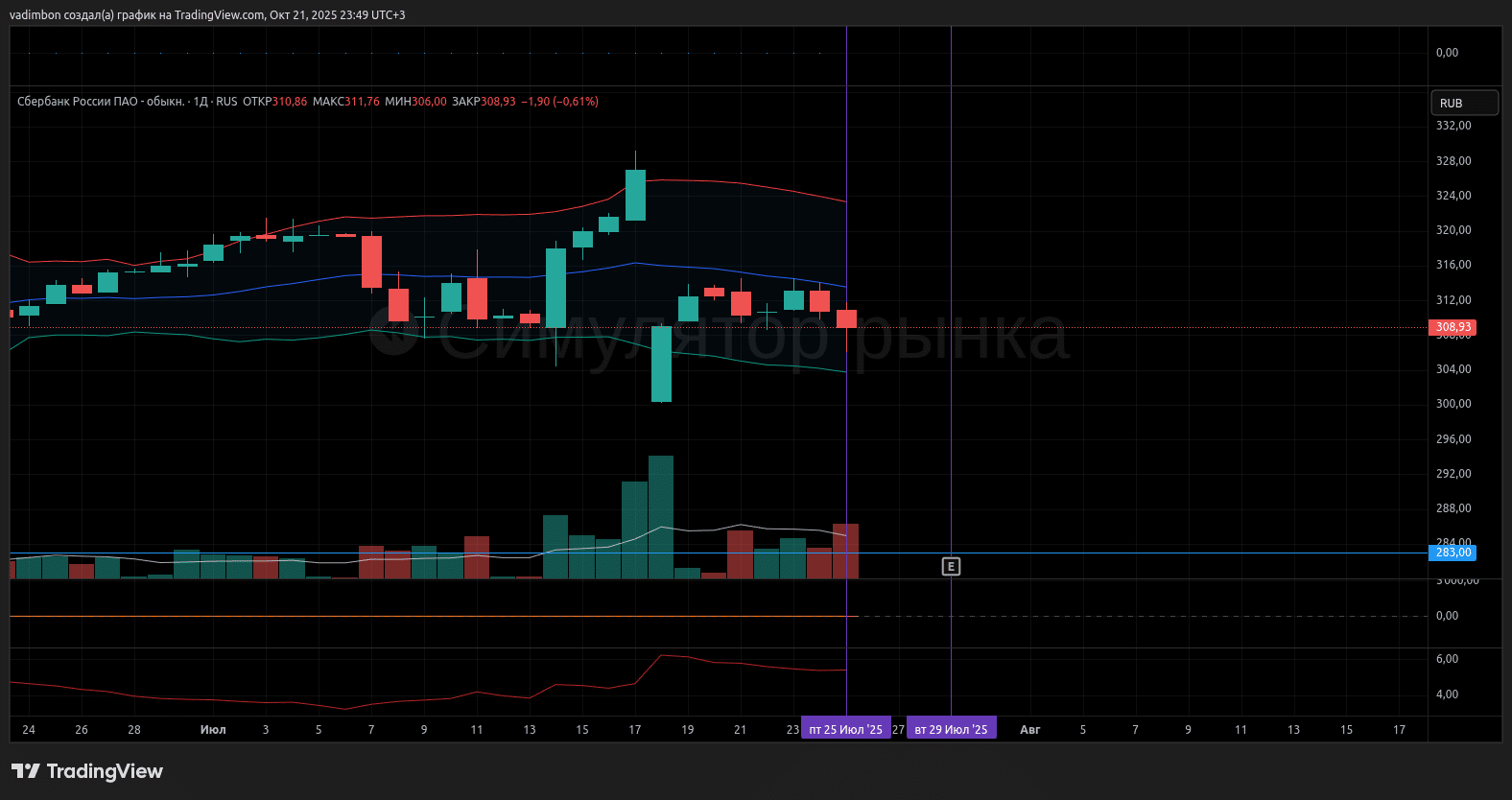
Task: Click the 6,00 lower indicator scale label
Action: point(1447,659)
